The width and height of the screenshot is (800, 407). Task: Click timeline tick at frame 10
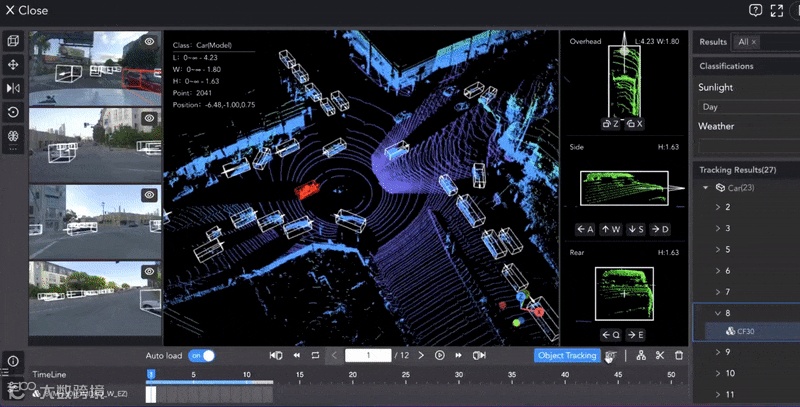246,377
